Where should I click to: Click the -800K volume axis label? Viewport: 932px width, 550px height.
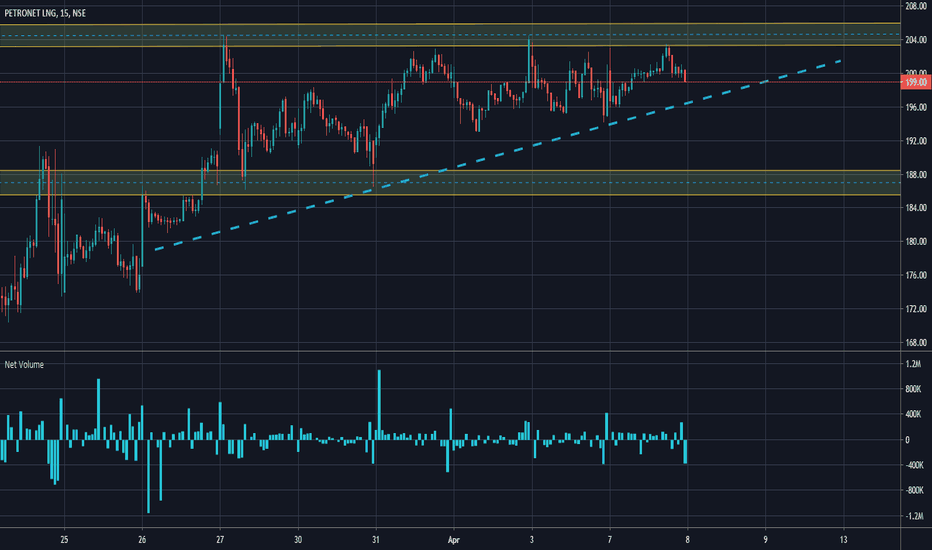[915, 491]
